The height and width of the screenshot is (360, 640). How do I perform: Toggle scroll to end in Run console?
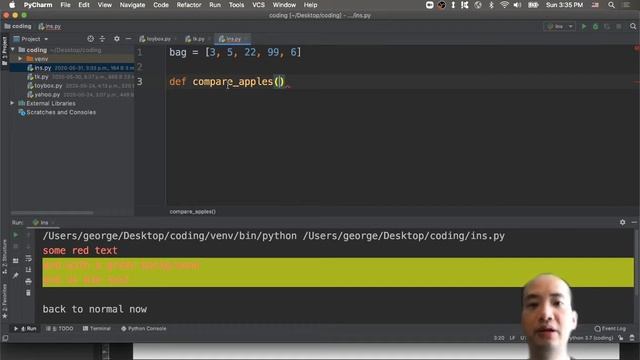28,270
